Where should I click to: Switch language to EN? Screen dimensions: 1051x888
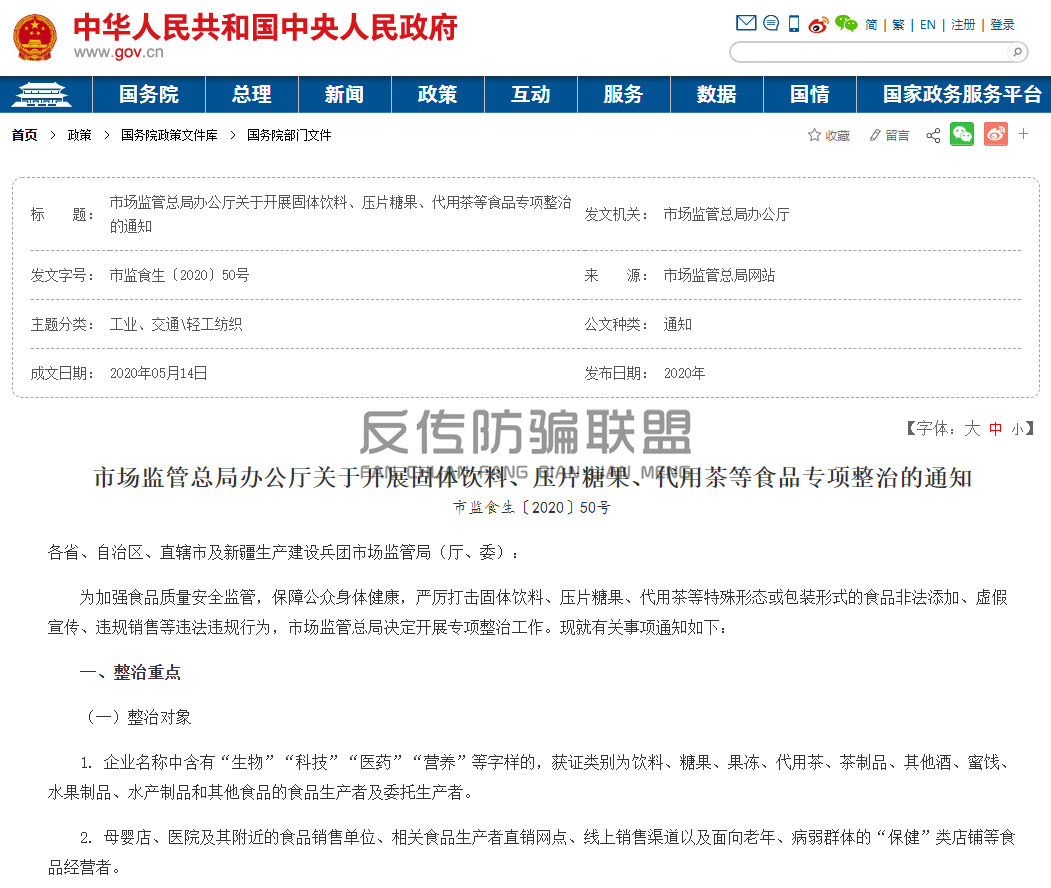(x=928, y=25)
